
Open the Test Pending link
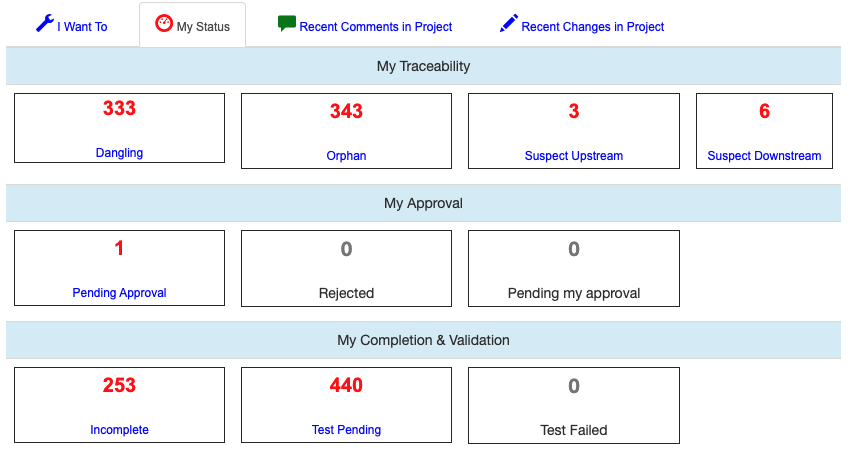tap(346, 430)
